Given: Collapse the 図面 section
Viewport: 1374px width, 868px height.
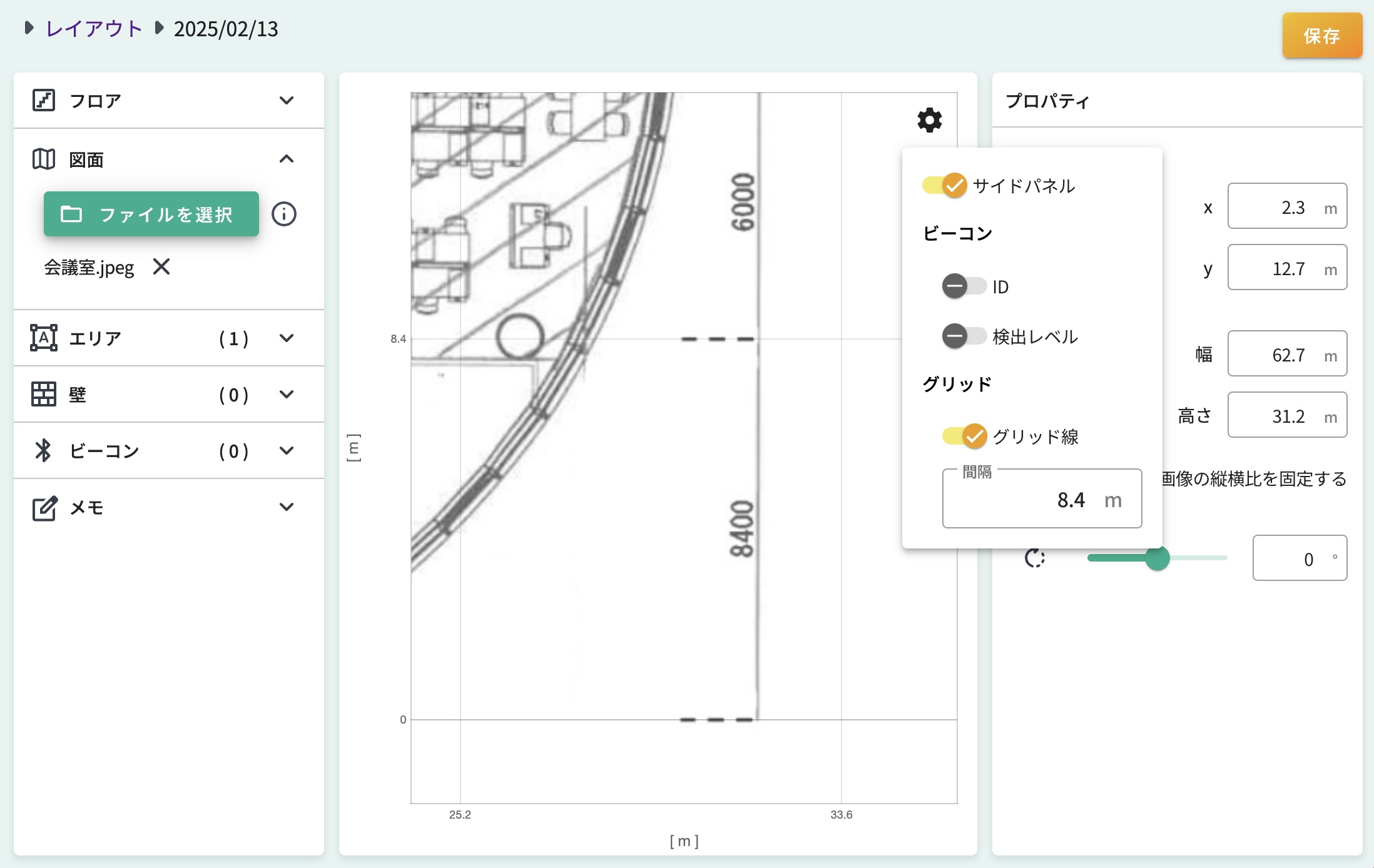Looking at the screenshot, I should click(x=287, y=158).
